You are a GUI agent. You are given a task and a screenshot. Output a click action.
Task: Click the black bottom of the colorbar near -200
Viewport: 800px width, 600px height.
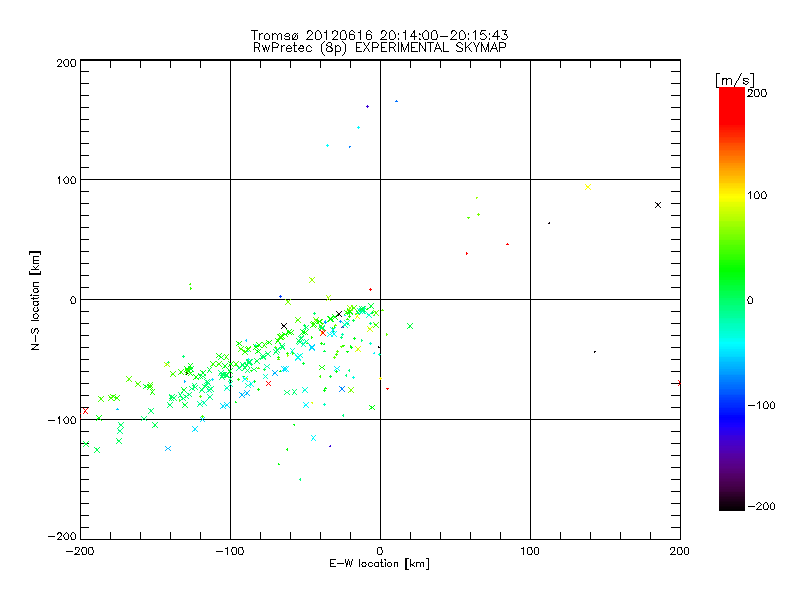point(732,504)
